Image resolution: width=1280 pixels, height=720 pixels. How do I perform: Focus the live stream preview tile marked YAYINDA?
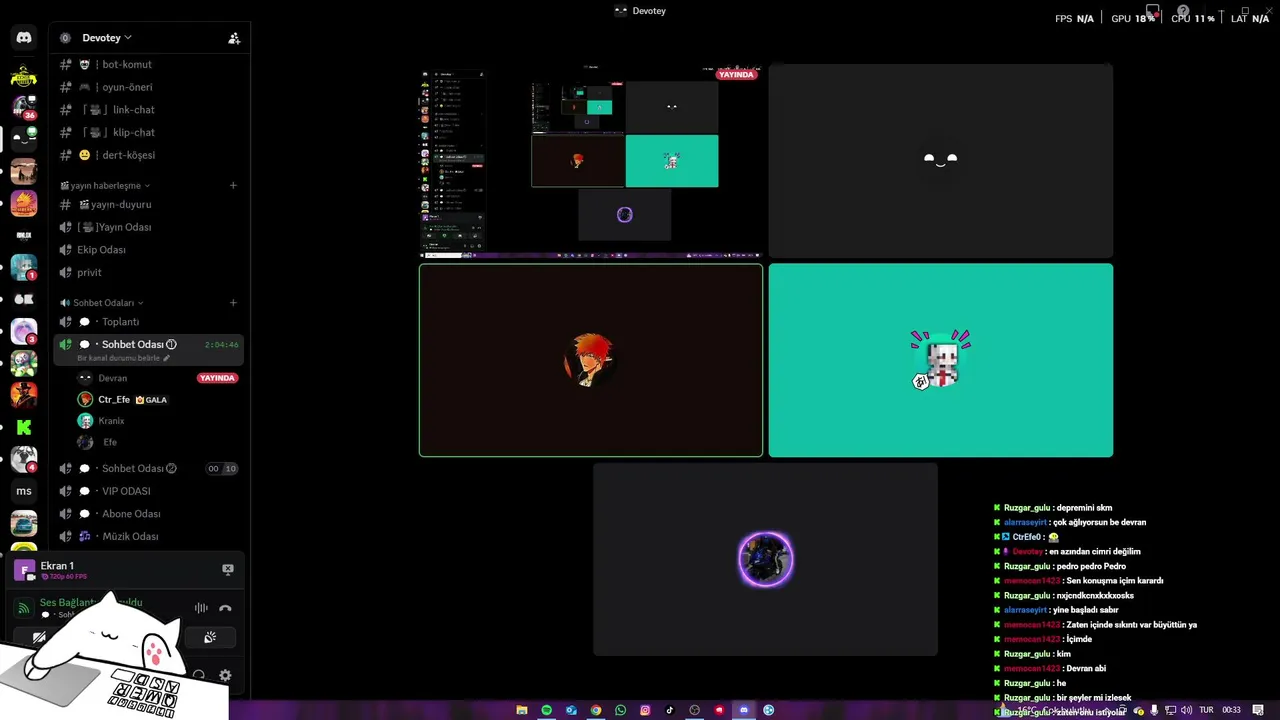(x=591, y=161)
